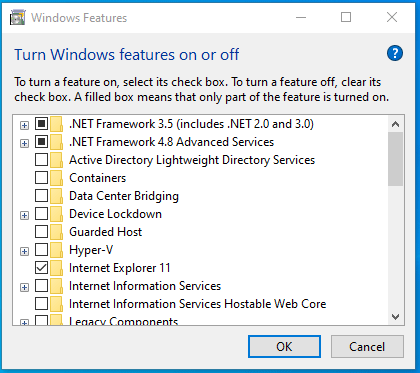This screenshot has width=420, height=373.
Task: Expand the .NET Framework 4.8 Advanced Services node
Action: [x=24, y=144]
